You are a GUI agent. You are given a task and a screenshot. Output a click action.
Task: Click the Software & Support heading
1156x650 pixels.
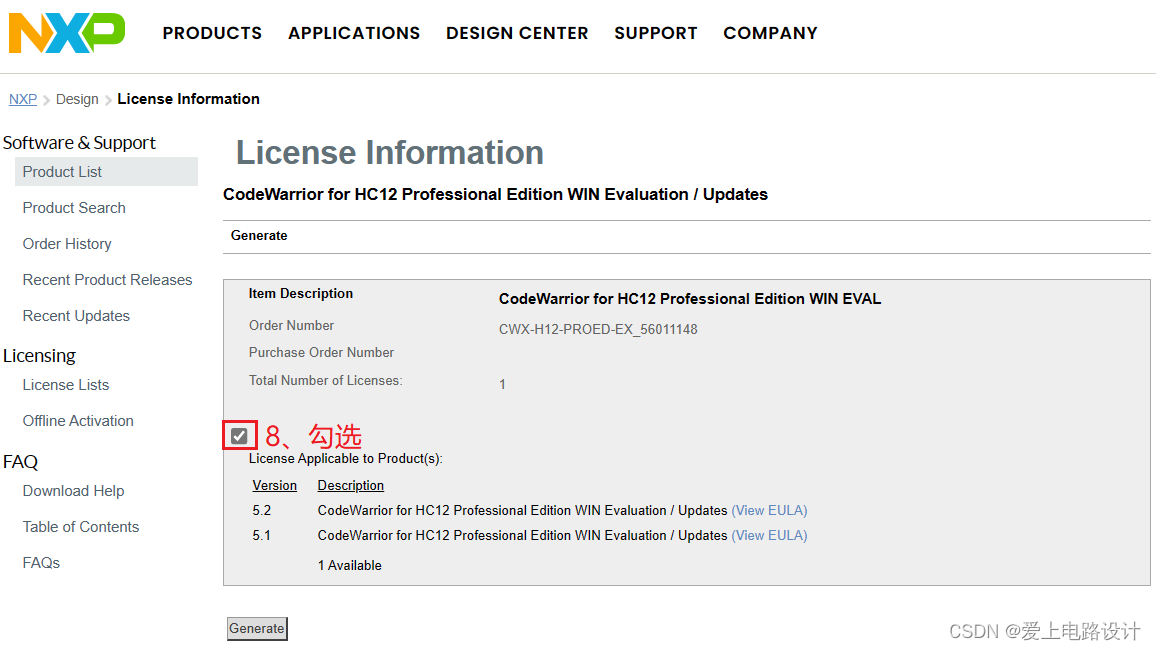point(79,142)
